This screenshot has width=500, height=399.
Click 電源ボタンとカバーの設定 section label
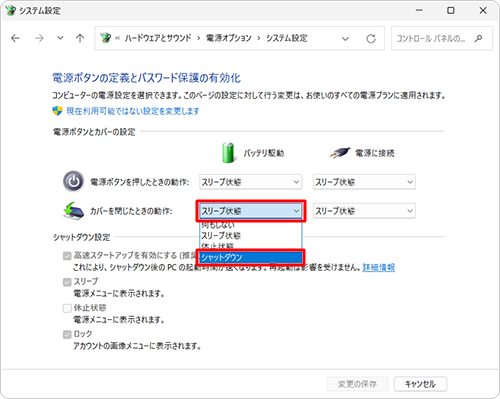(x=94, y=132)
